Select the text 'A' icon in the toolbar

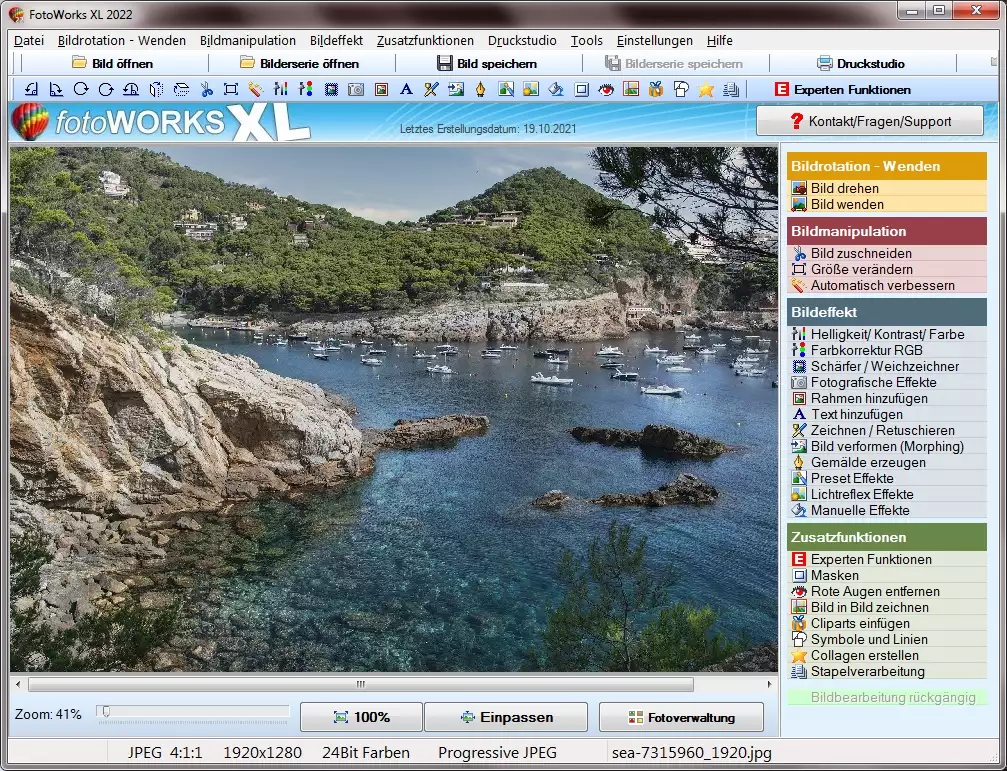[x=406, y=89]
